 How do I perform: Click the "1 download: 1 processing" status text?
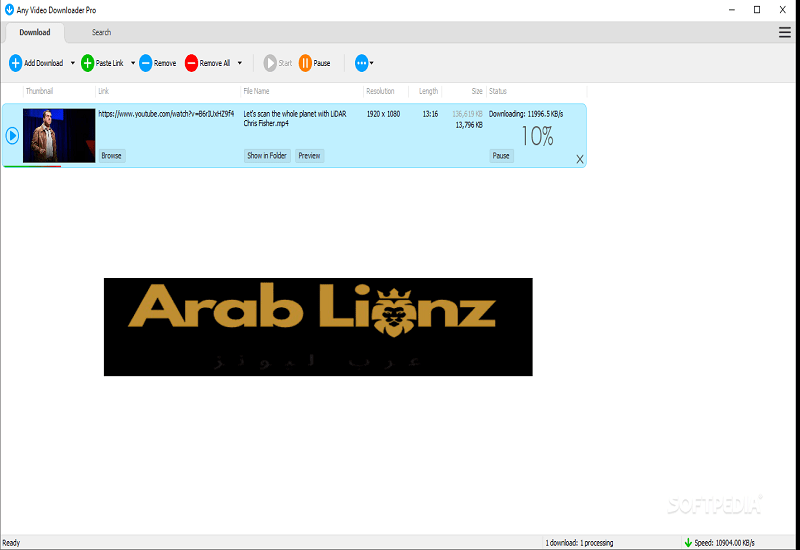pos(579,543)
